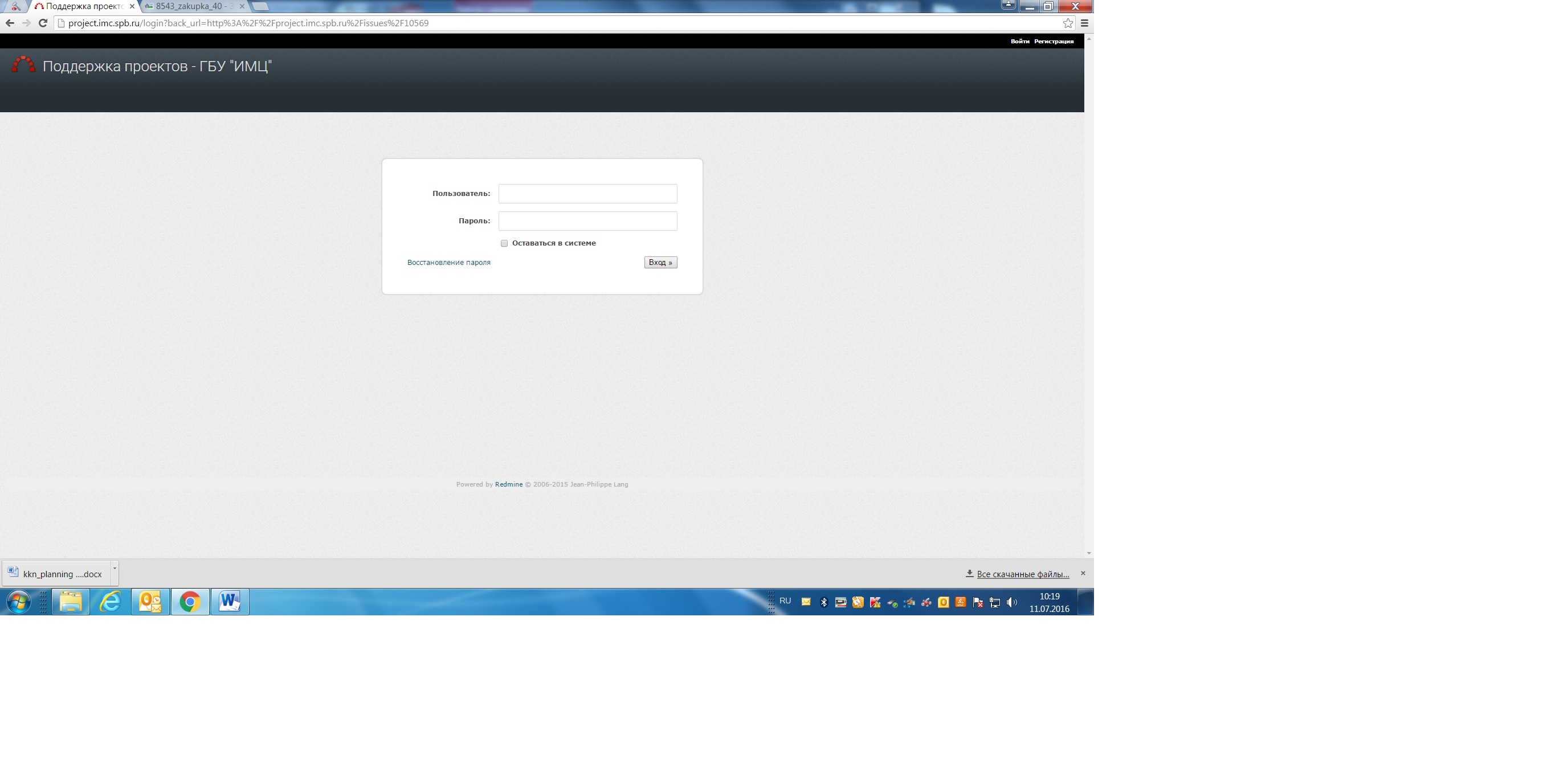The height and width of the screenshot is (784, 1543).
Task: Click the header title Поддержка проектов - ГБУ "ИМЦ"
Action: pyautogui.click(x=157, y=66)
